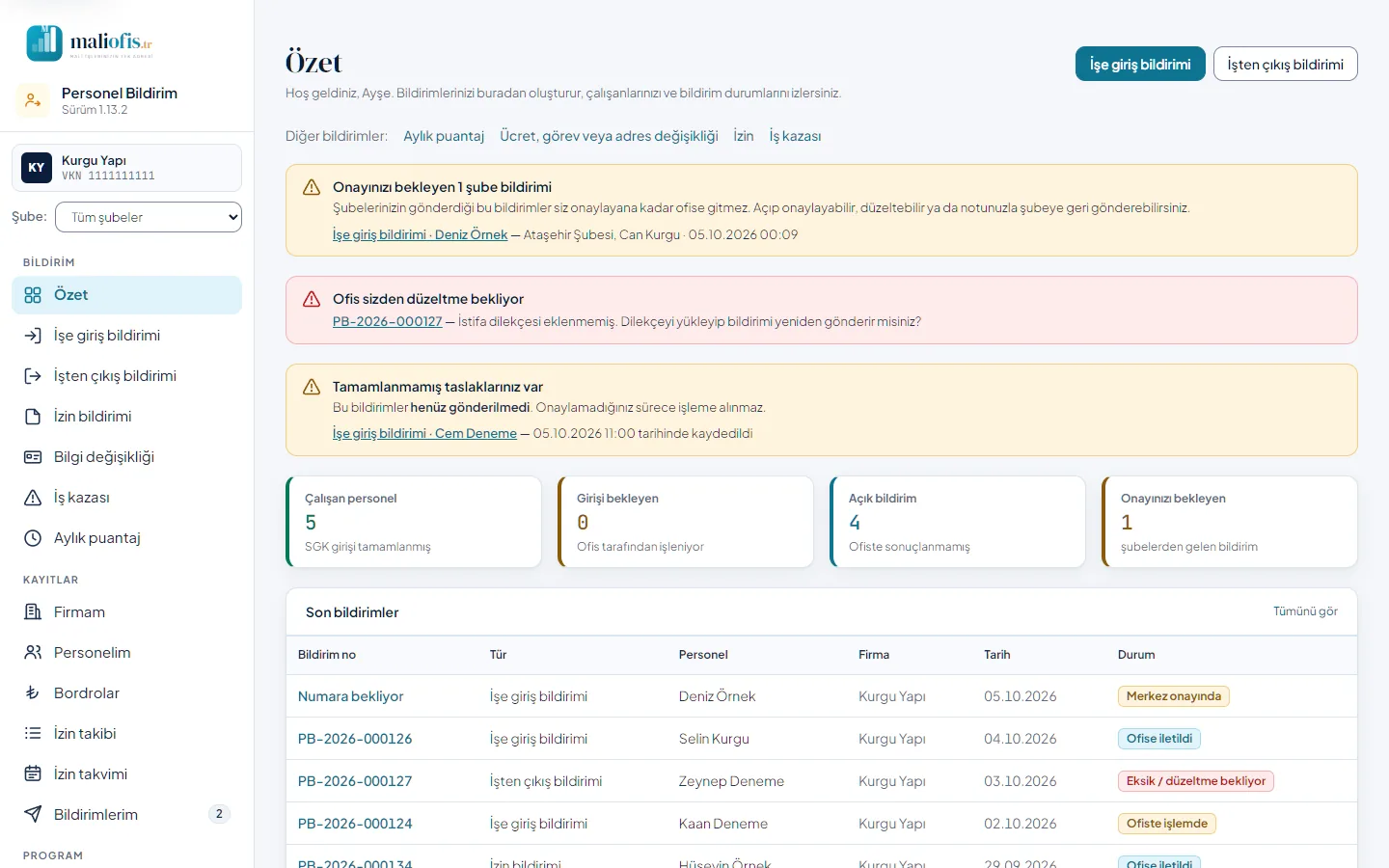Click the filled İşe giriş bildirimi button

pyautogui.click(x=1140, y=64)
